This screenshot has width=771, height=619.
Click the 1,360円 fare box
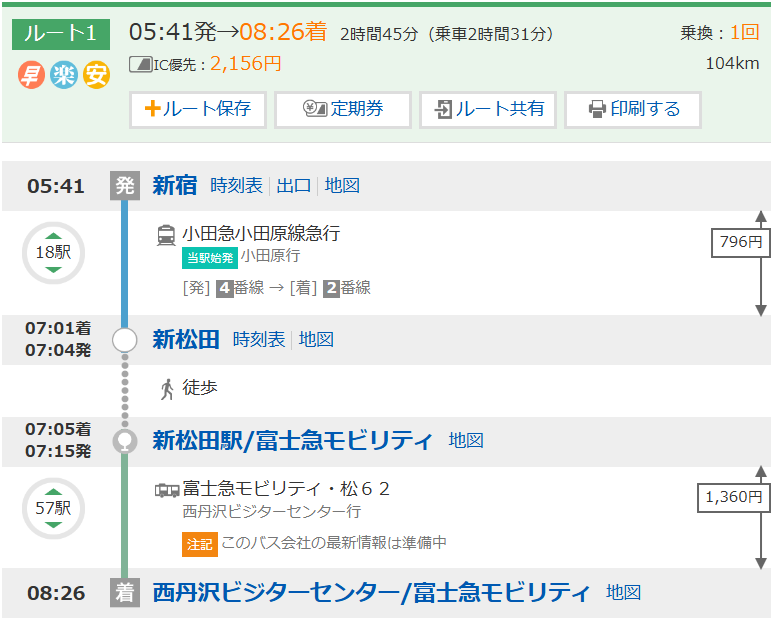(x=734, y=497)
